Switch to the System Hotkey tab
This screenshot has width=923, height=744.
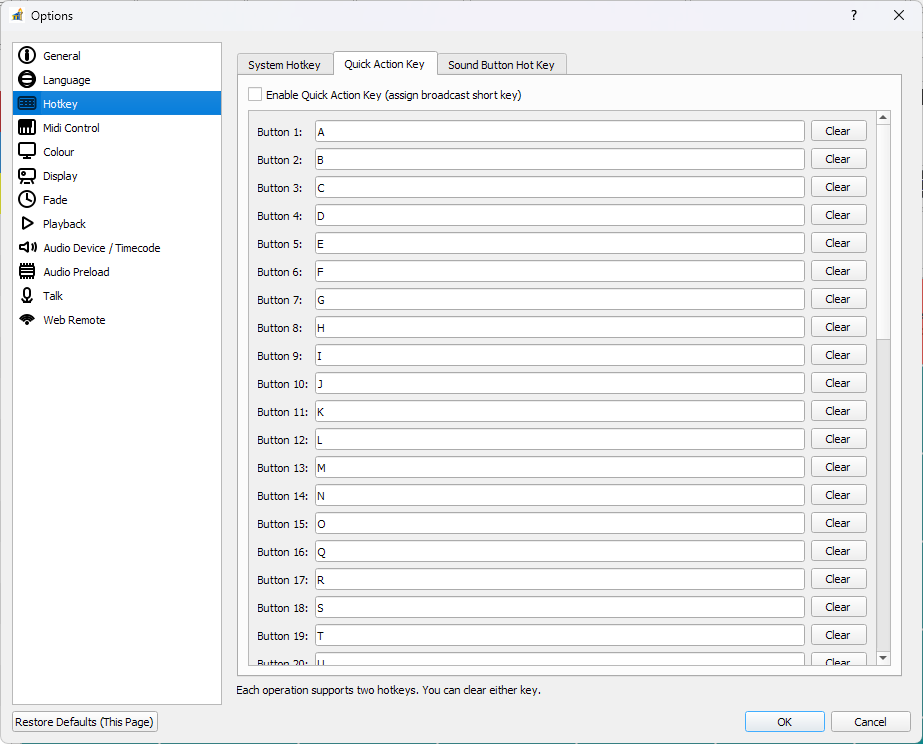pyautogui.click(x=284, y=63)
